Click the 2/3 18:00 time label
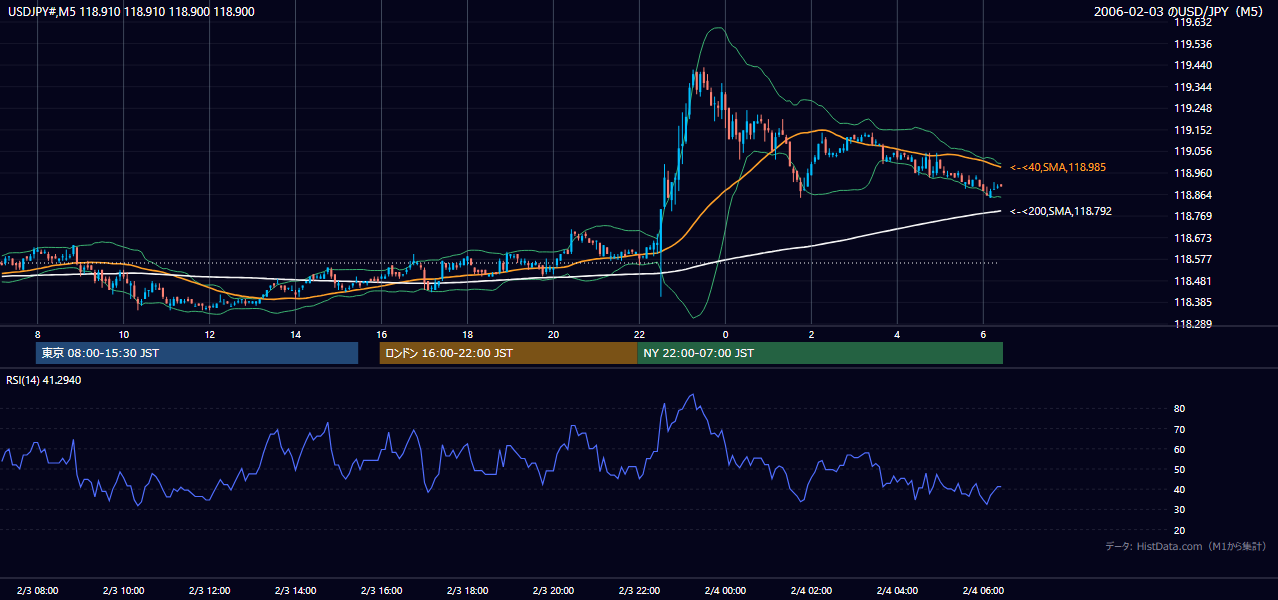 point(467,590)
